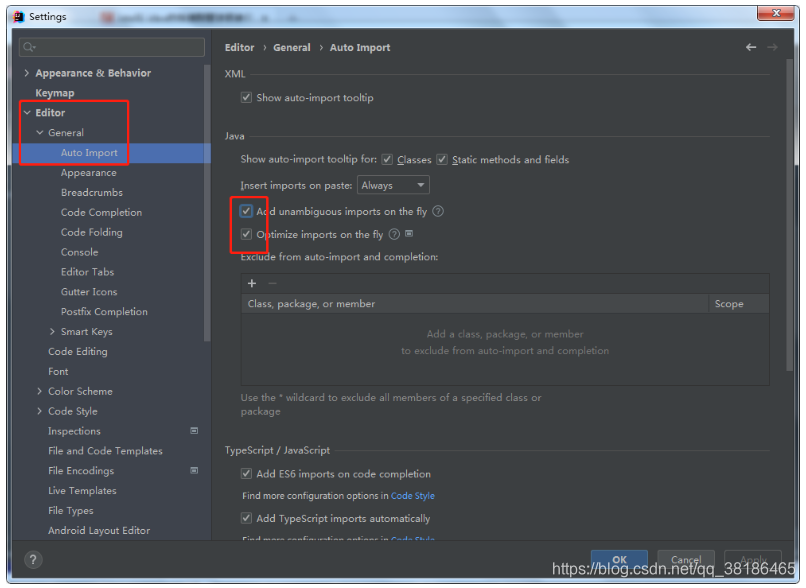Click Editor in the breadcrumb path
Viewport: 806px width, 588px height.
tap(240, 47)
